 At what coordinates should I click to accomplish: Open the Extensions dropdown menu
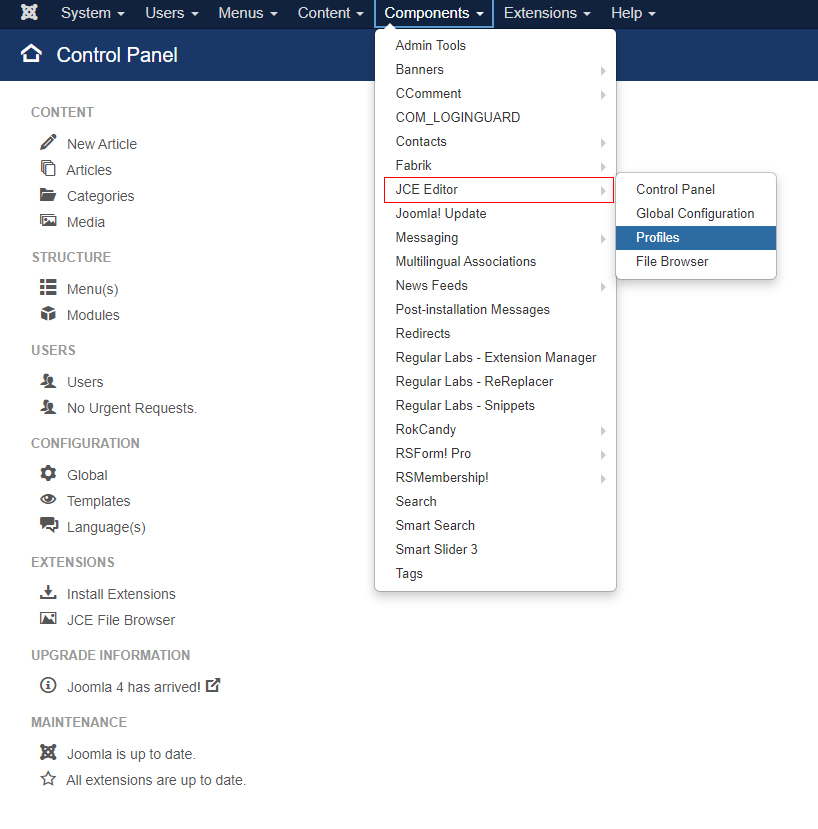[x=547, y=13]
